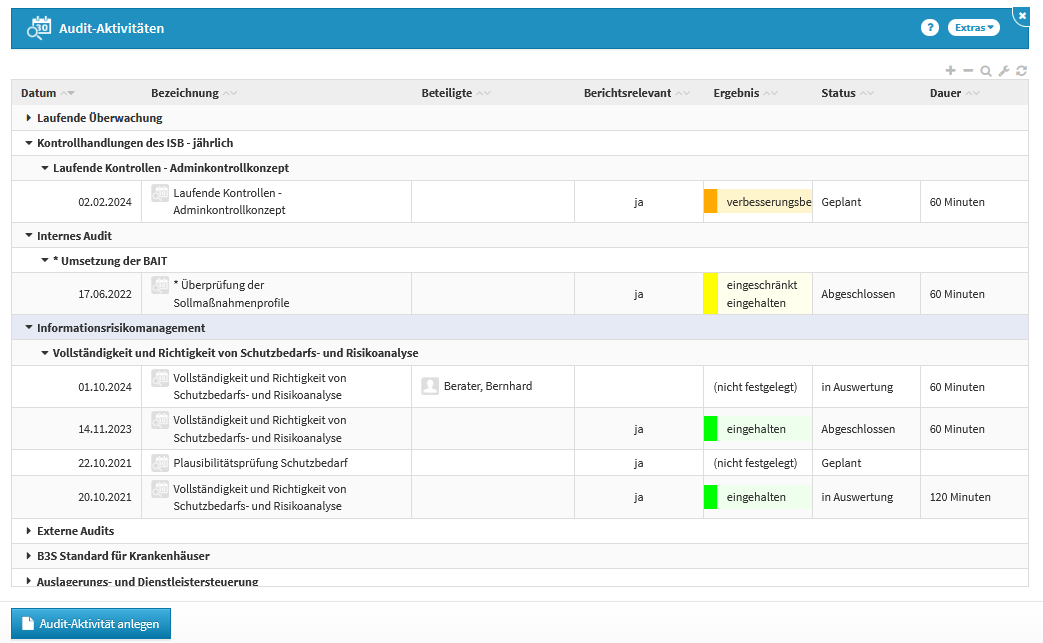Click the help question mark icon
This screenshot has height=643, width=1043.
(929, 28)
